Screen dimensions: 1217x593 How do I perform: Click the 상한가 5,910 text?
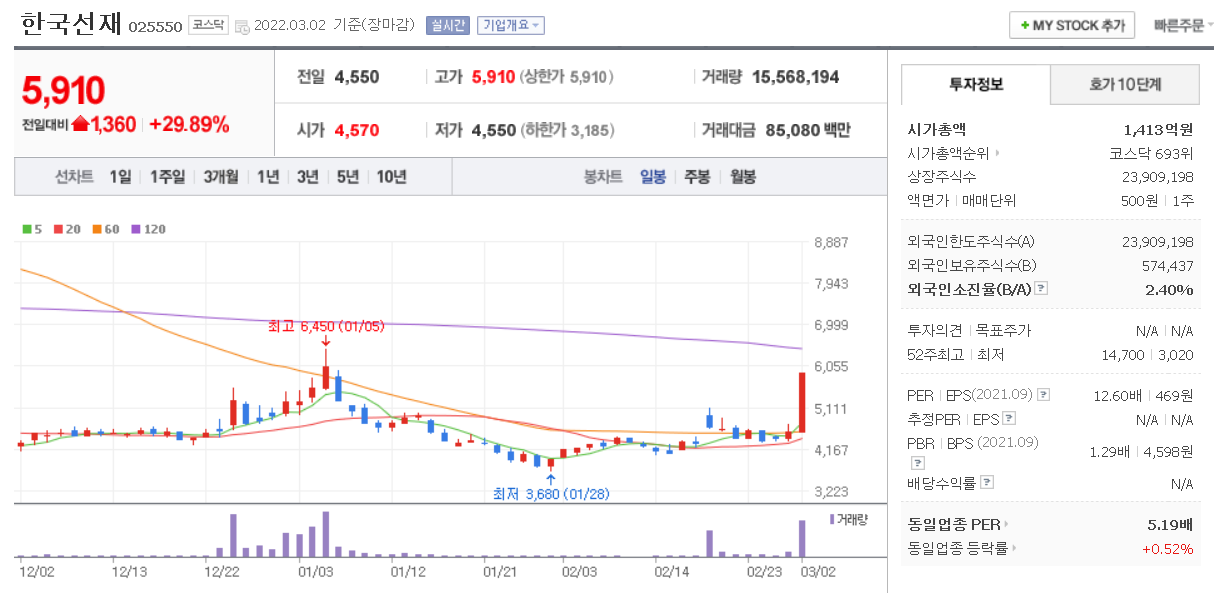567,77
